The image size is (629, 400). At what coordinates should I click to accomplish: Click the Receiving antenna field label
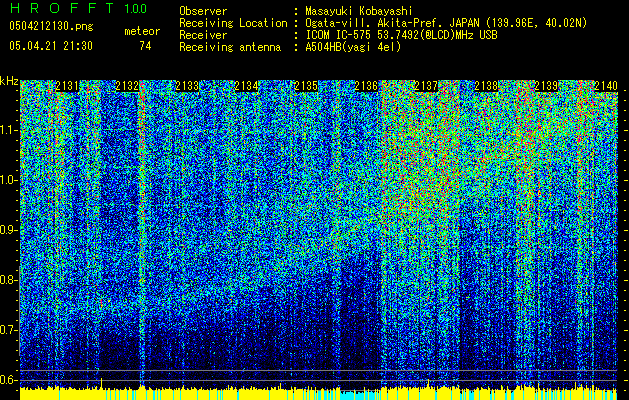coord(230,47)
